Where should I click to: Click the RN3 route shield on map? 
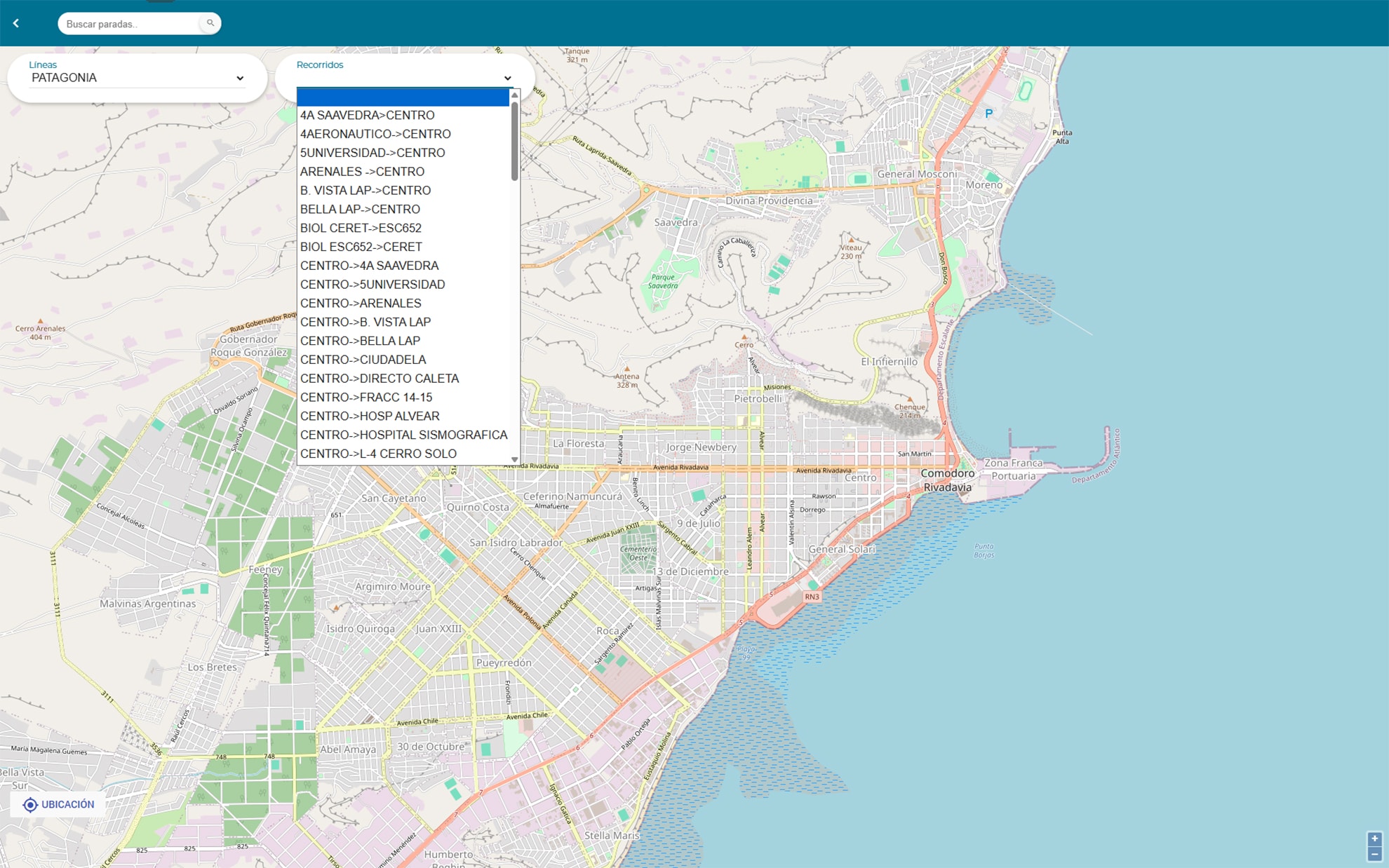[812, 597]
